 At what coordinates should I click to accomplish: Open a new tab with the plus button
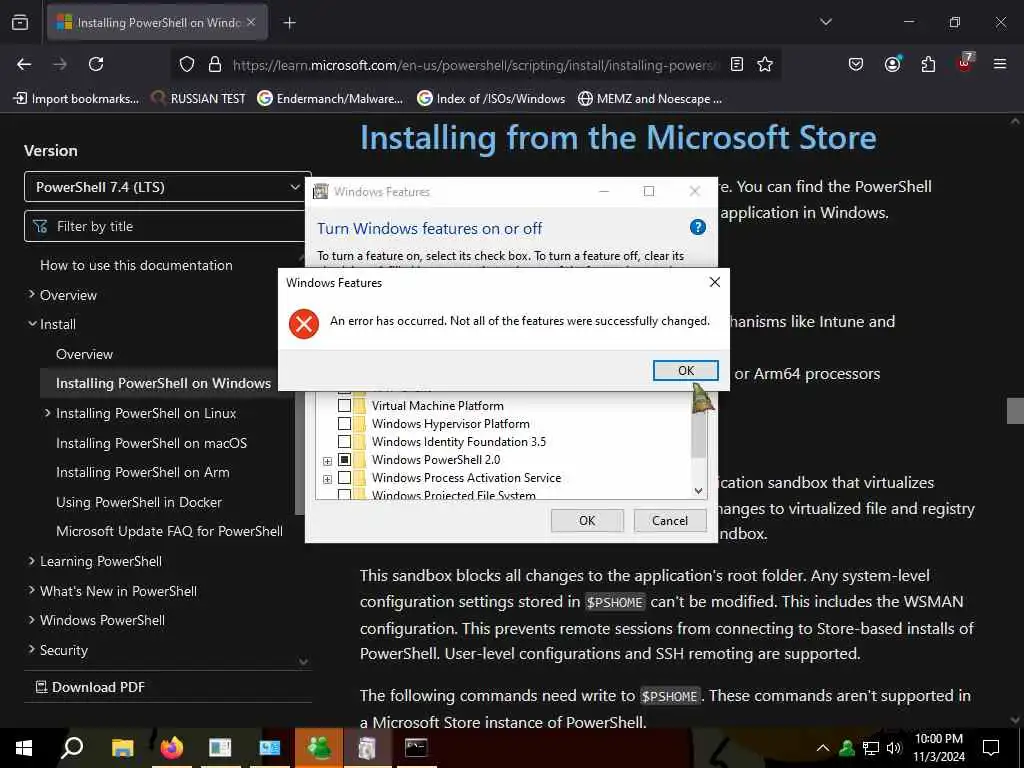coord(289,23)
